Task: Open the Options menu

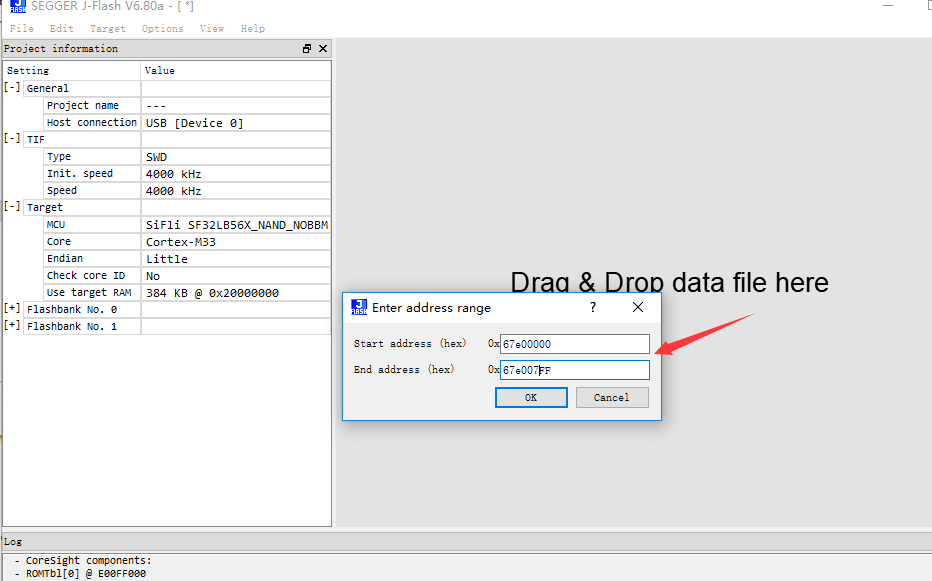Action: [x=162, y=29]
